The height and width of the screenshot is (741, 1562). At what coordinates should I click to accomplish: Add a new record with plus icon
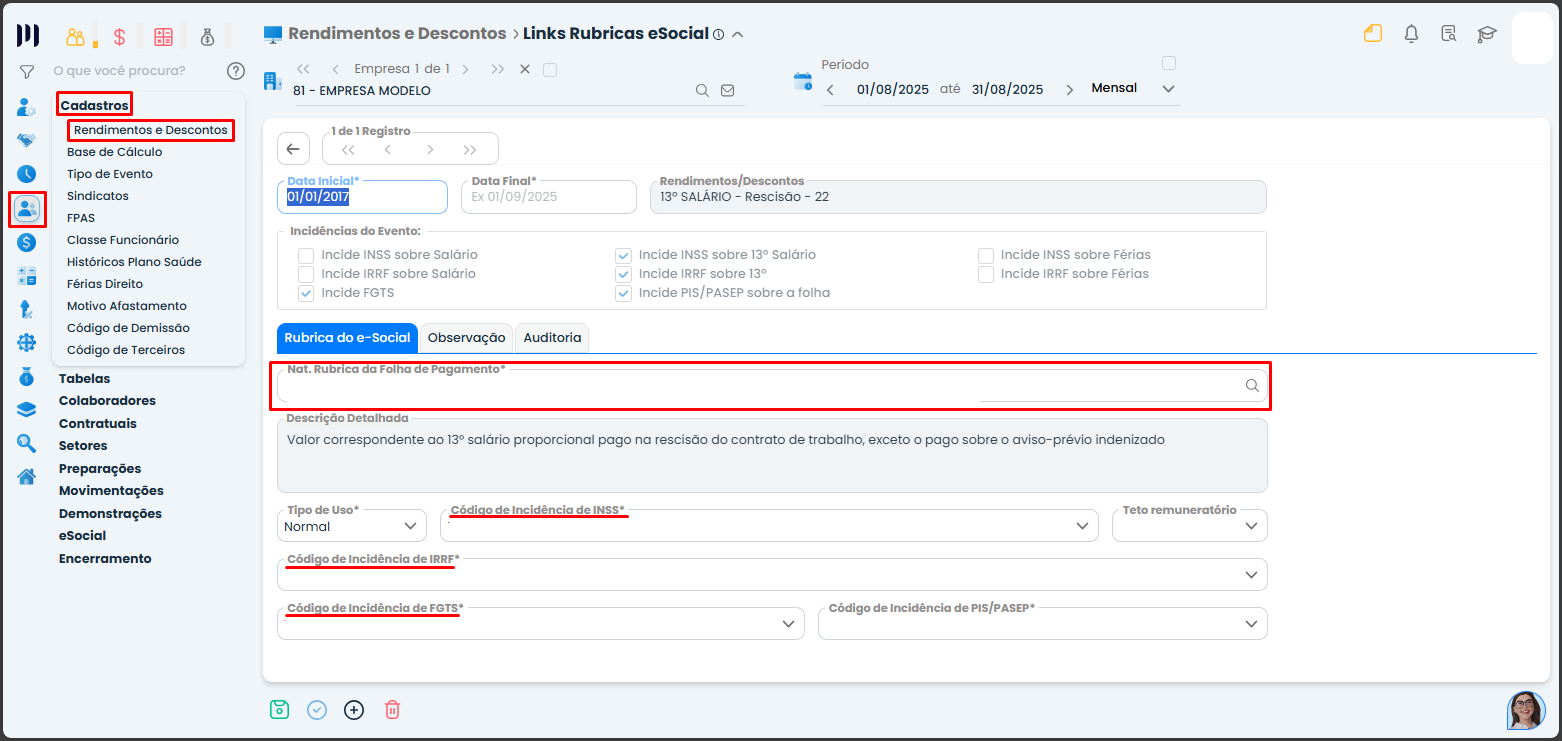pos(354,710)
